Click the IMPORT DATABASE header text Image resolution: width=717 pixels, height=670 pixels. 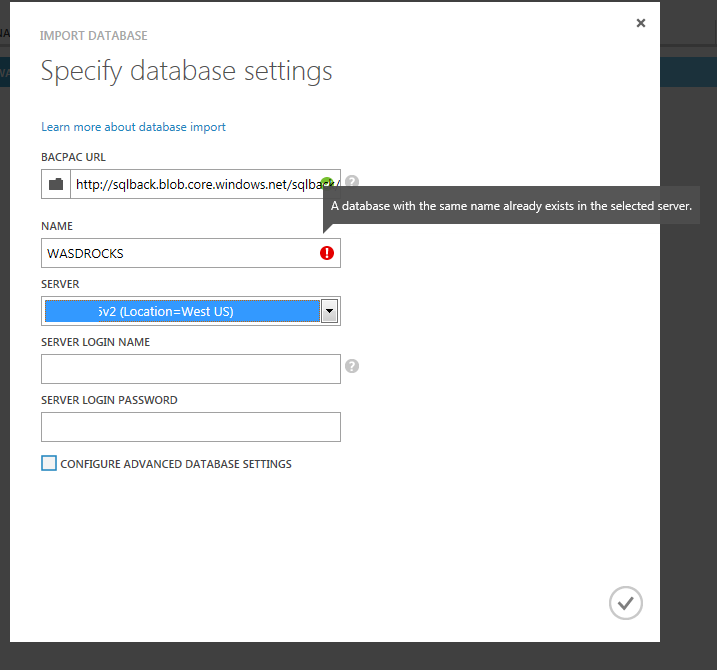(x=93, y=36)
